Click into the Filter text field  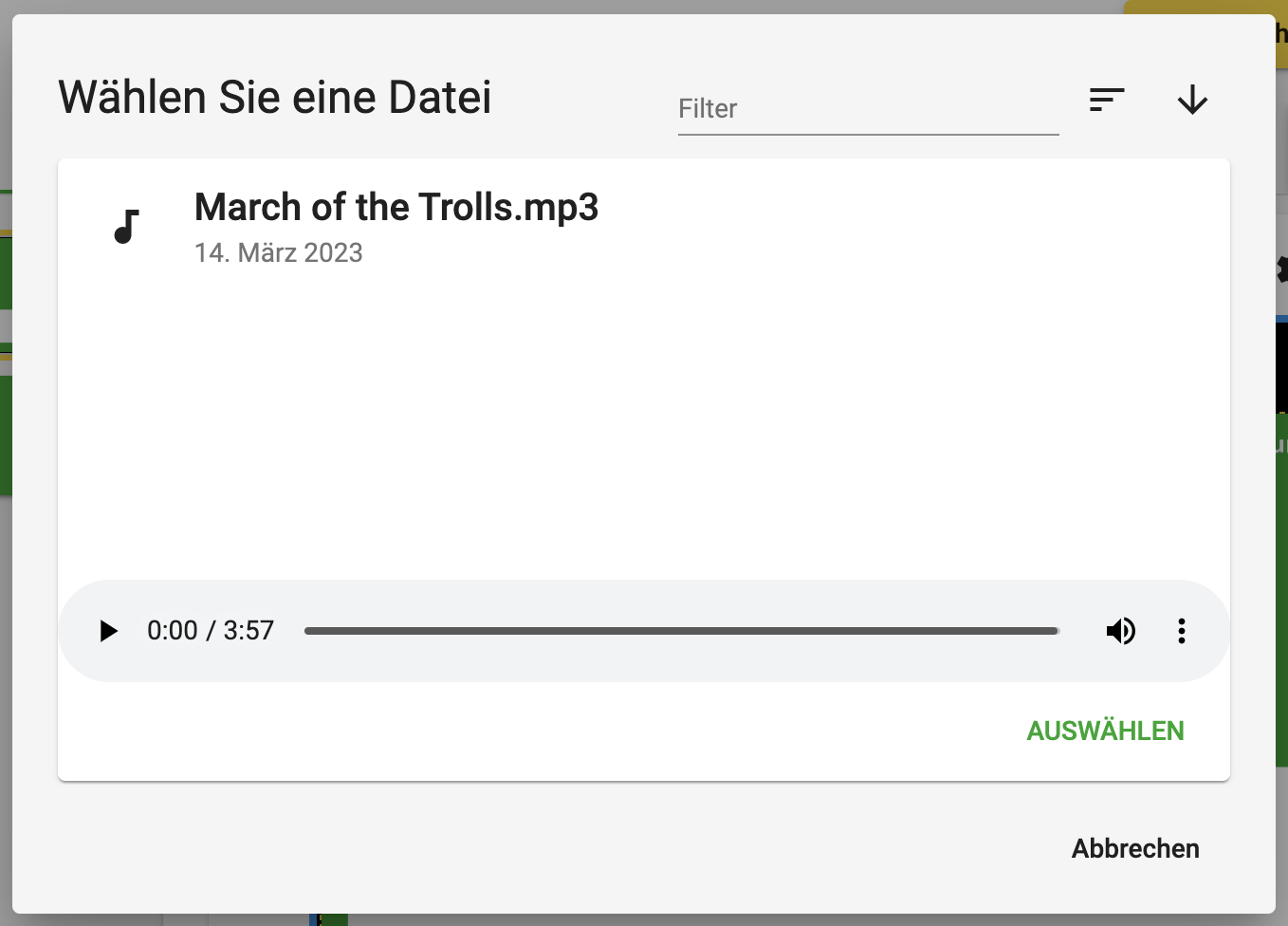coord(868,109)
